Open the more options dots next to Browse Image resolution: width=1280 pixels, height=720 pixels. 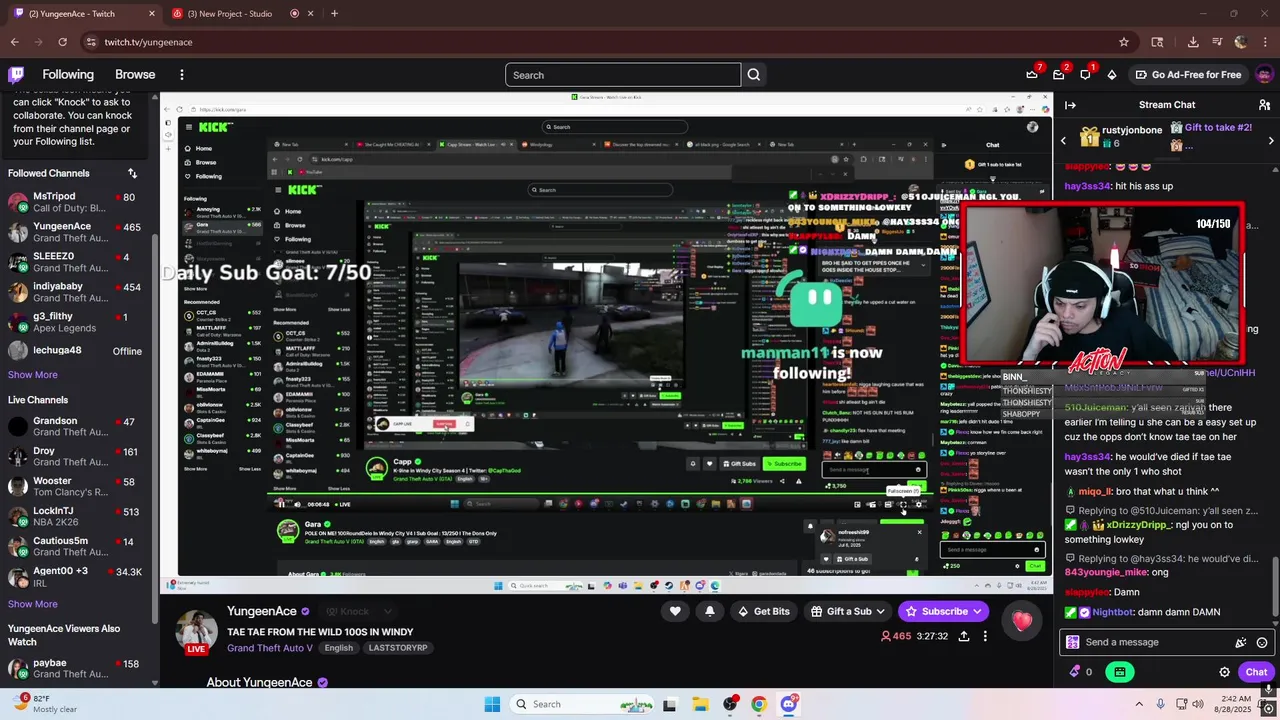181,75
